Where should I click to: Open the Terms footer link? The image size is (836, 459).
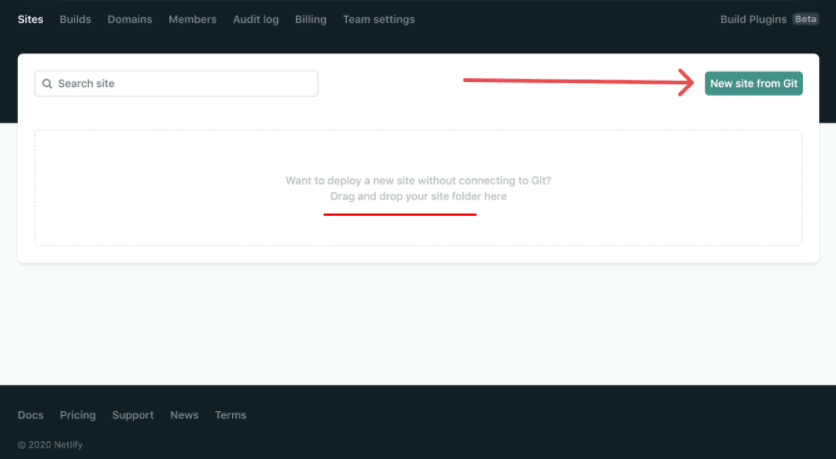pyautogui.click(x=231, y=415)
